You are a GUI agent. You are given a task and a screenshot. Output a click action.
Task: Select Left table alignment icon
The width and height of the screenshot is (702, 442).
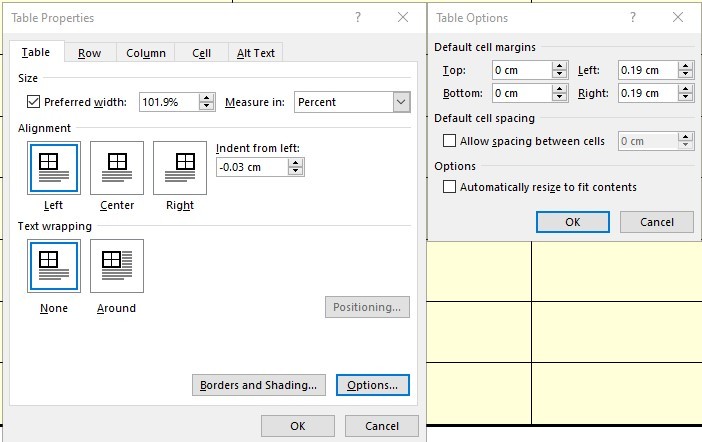tap(54, 168)
